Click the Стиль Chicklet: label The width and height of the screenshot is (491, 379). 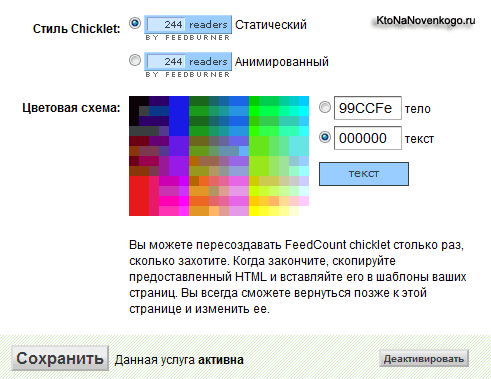click(x=77, y=29)
